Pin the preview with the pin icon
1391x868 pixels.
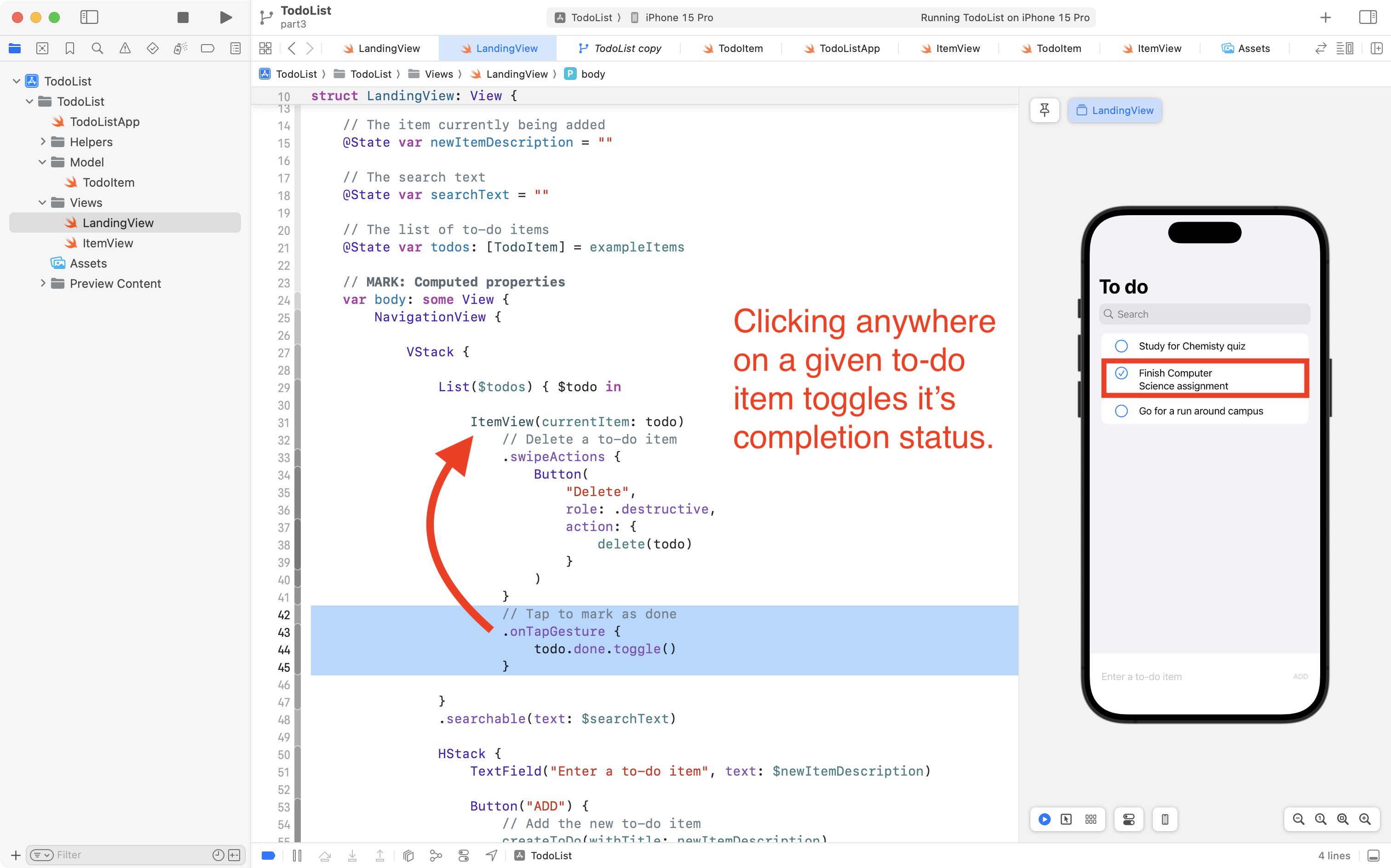[1044, 110]
